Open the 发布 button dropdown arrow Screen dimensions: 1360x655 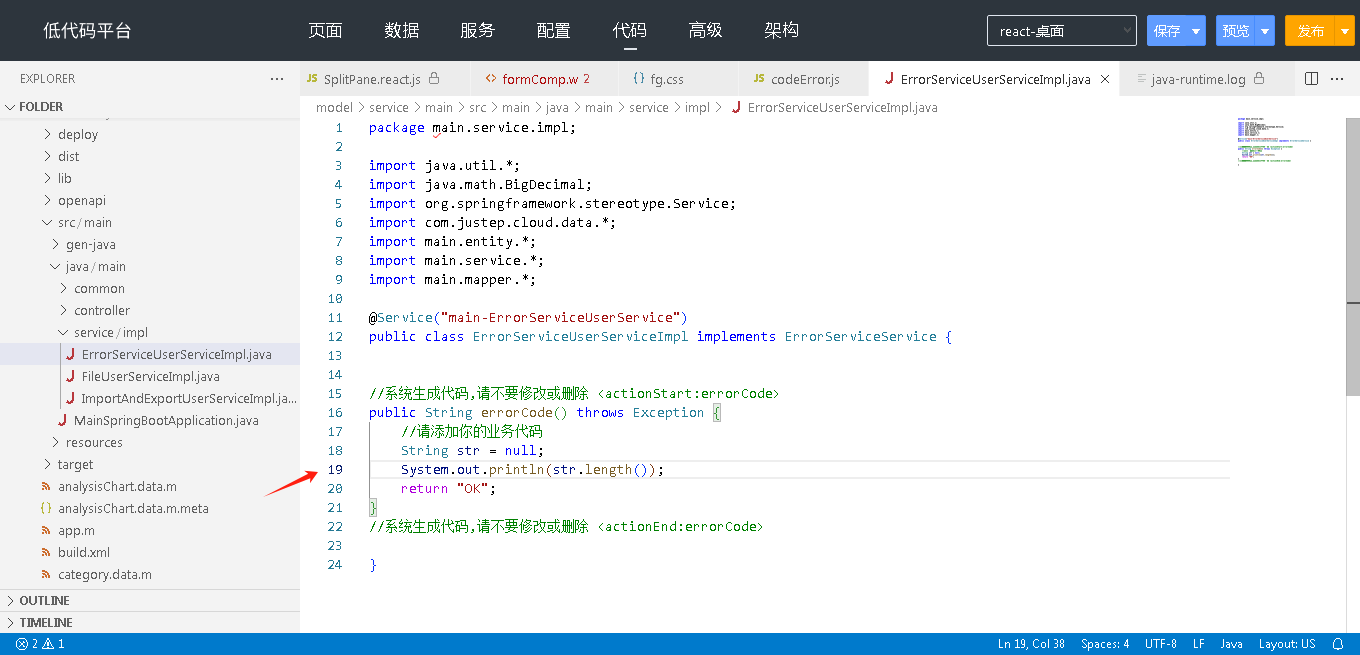tap(1344, 31)
